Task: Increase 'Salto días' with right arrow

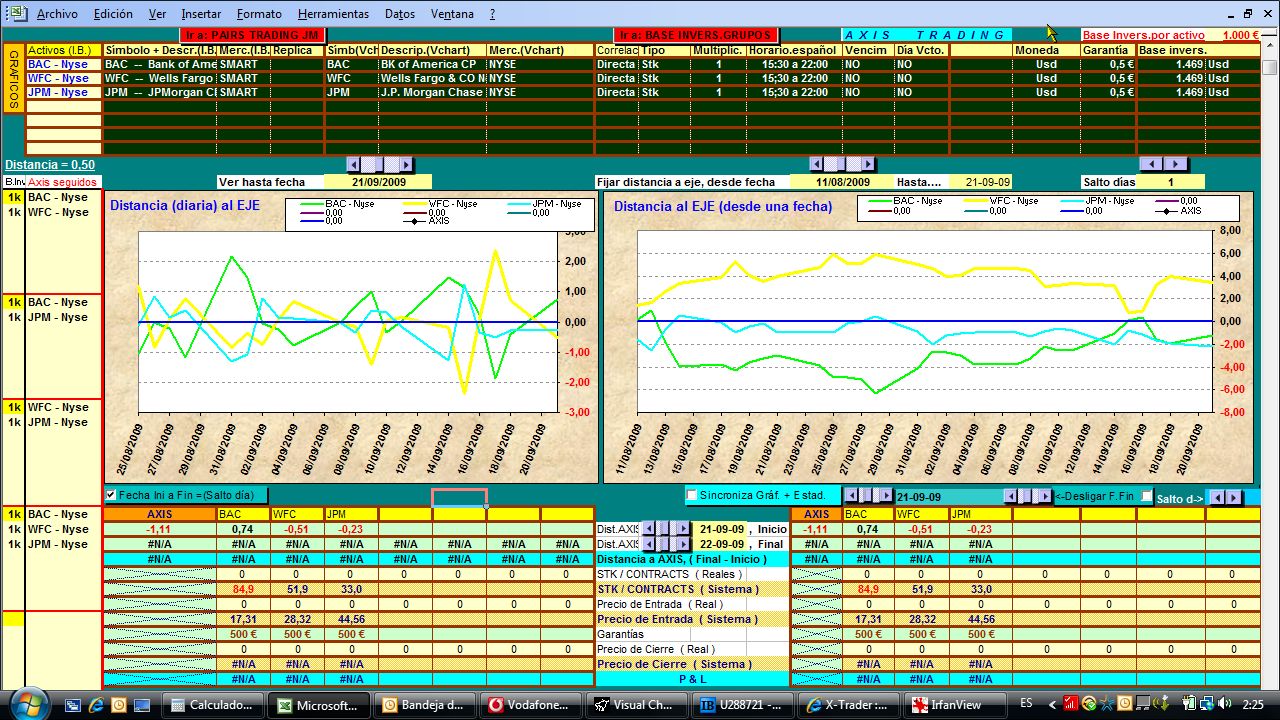Action: (x=1176, y=164)
